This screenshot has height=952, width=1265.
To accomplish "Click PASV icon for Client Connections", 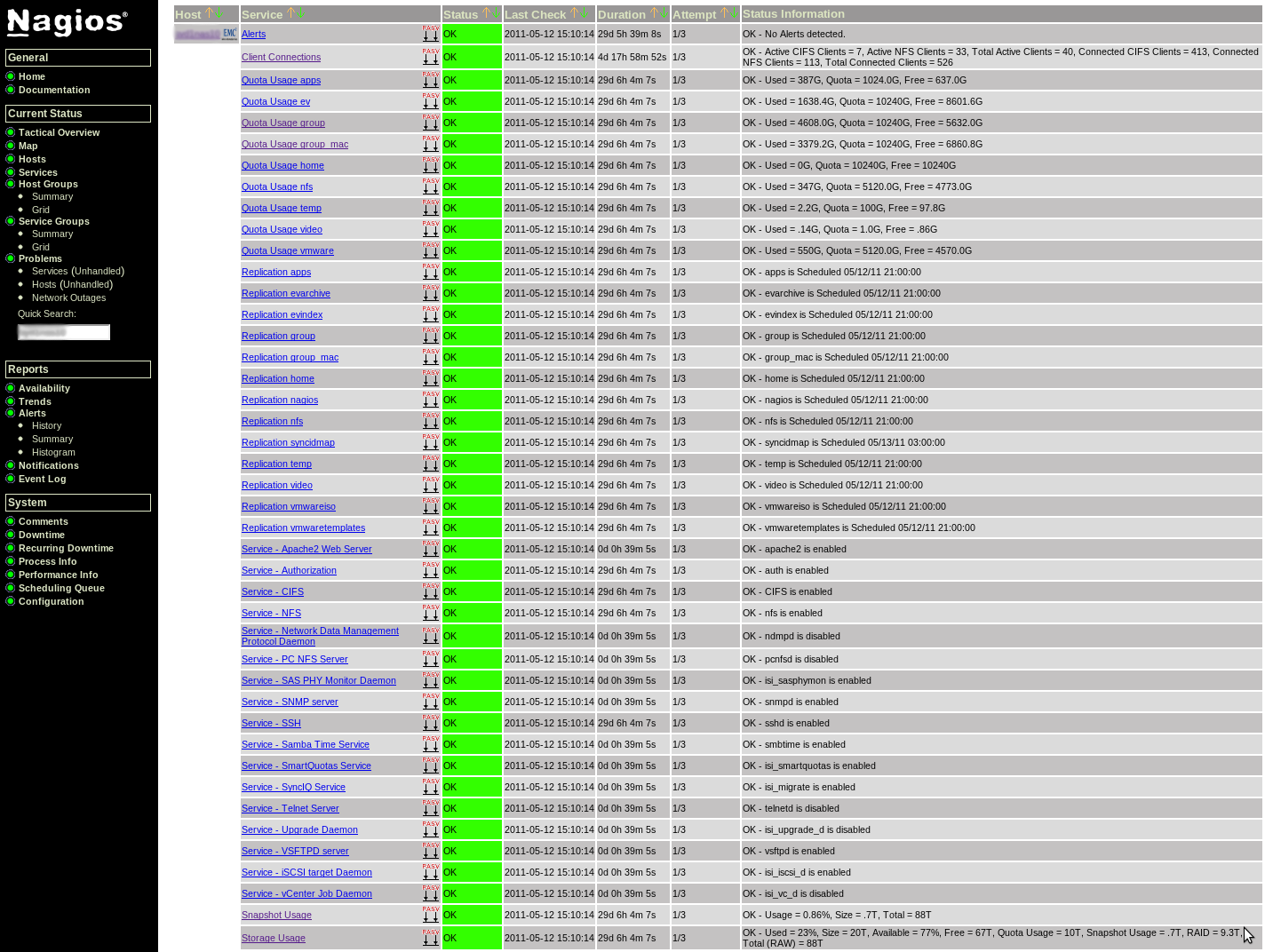I will 431,57.
